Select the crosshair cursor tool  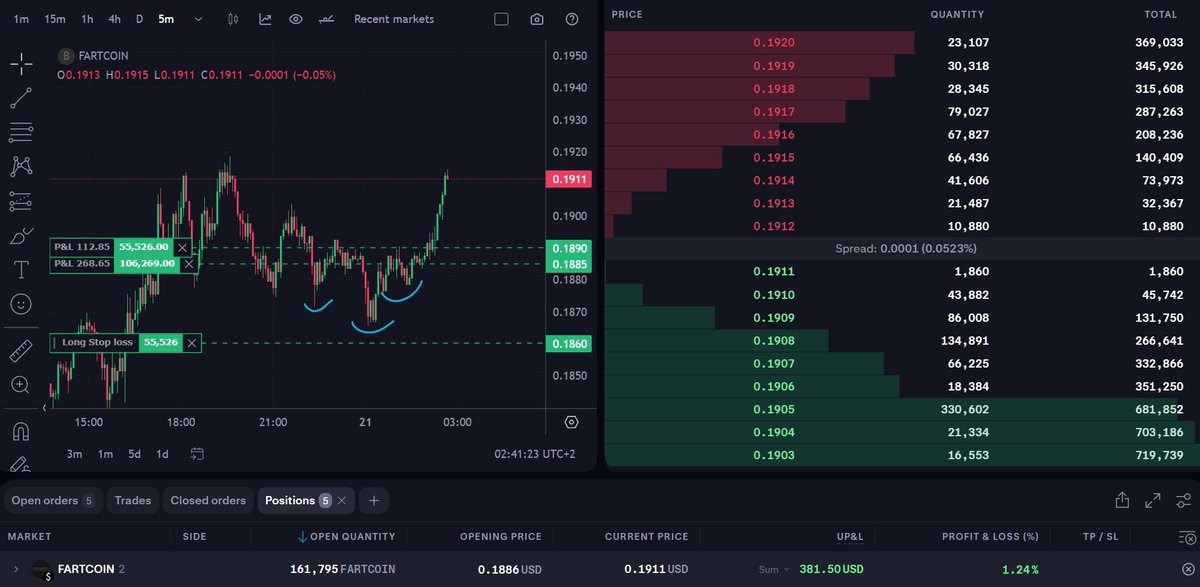click(x=21, y=64)
